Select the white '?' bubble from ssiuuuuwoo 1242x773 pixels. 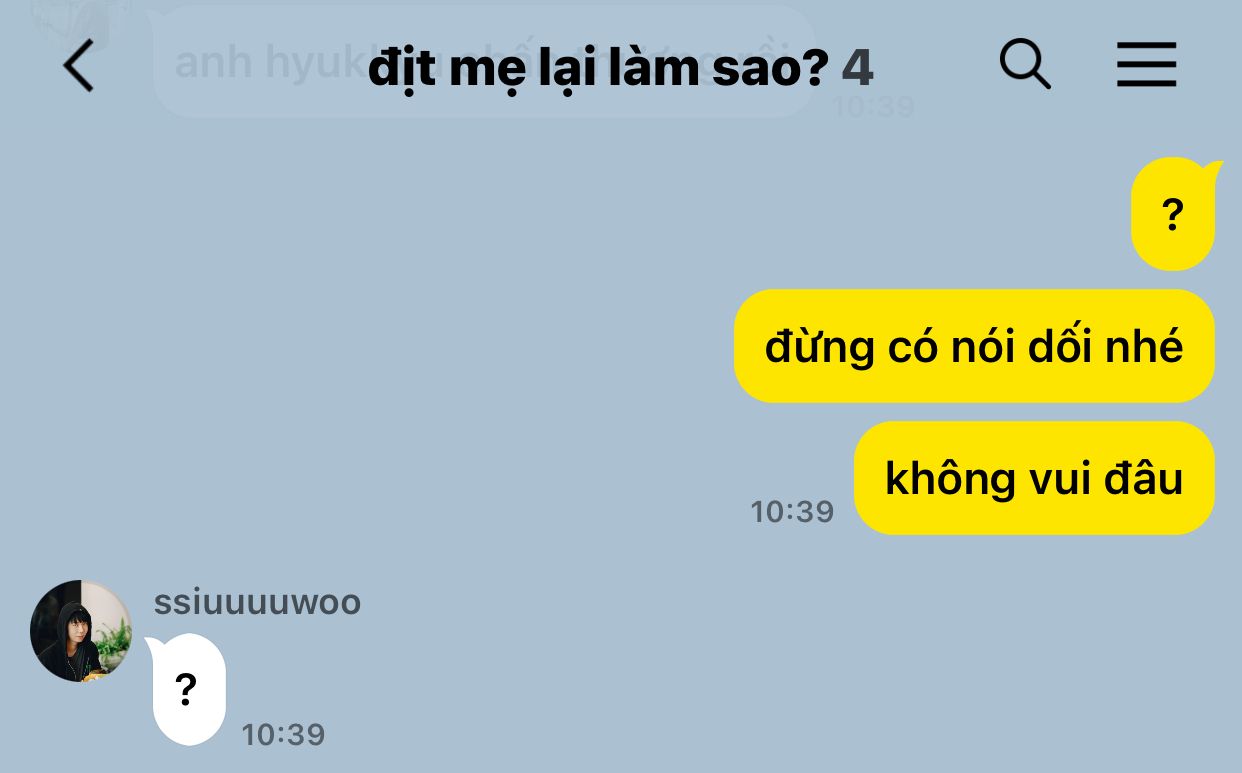point(189,689)
